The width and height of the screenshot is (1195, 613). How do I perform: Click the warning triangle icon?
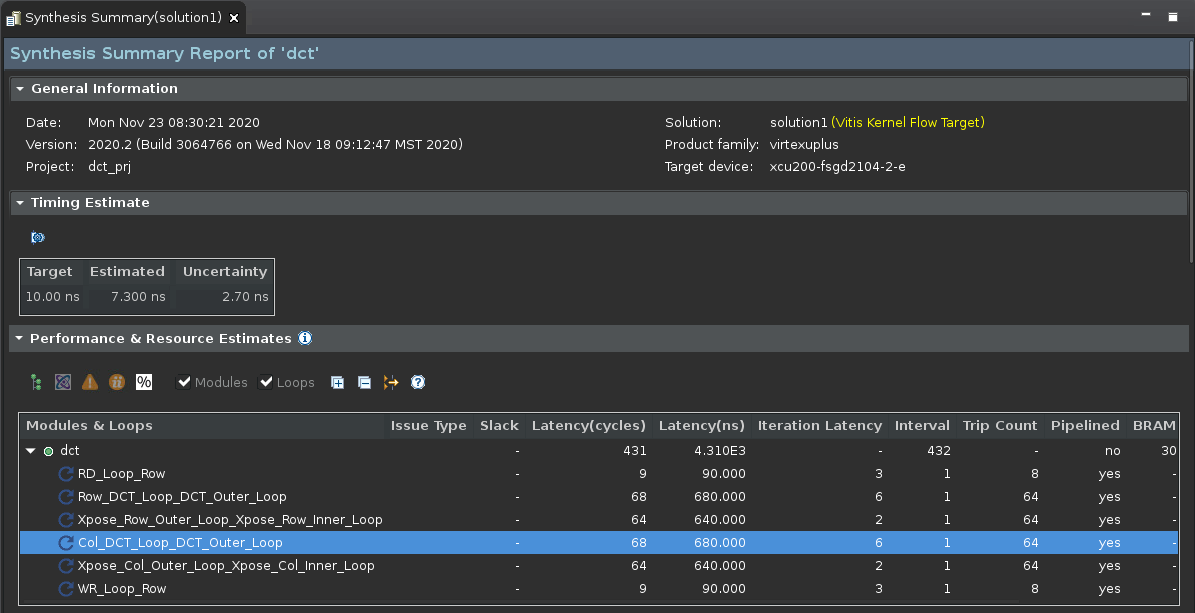[90, 382]
